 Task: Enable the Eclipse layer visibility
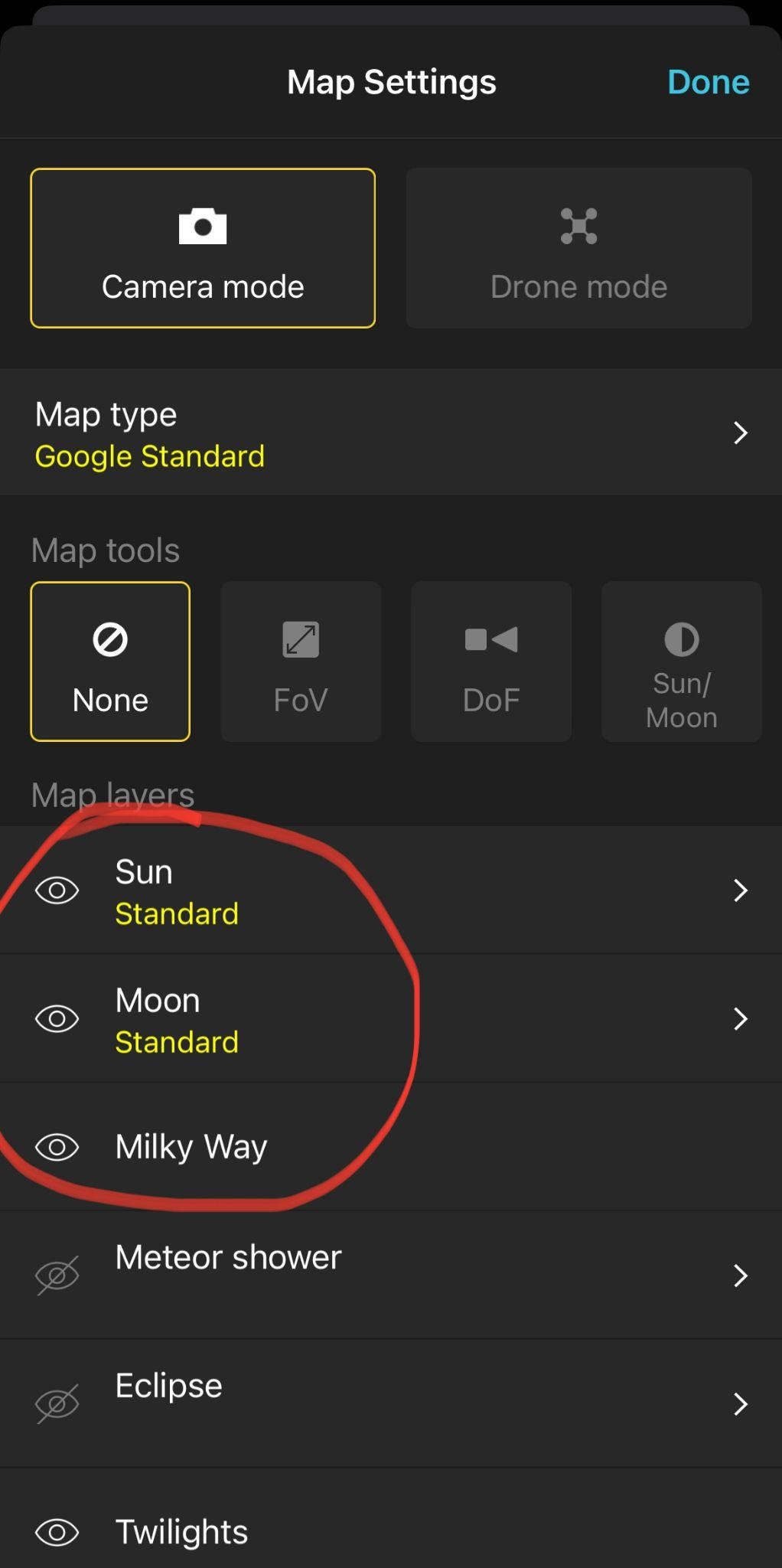point(57,1403)
